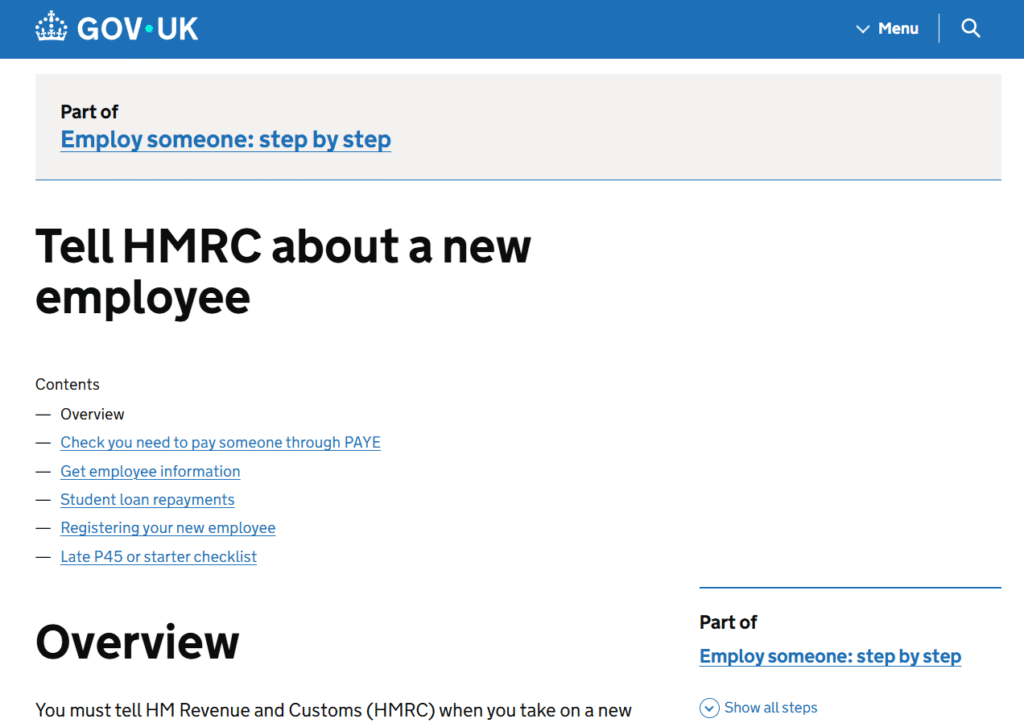Click the Contents label above the list
The width and height of the screenshot is (1024, 727).
tap(67, 384)
